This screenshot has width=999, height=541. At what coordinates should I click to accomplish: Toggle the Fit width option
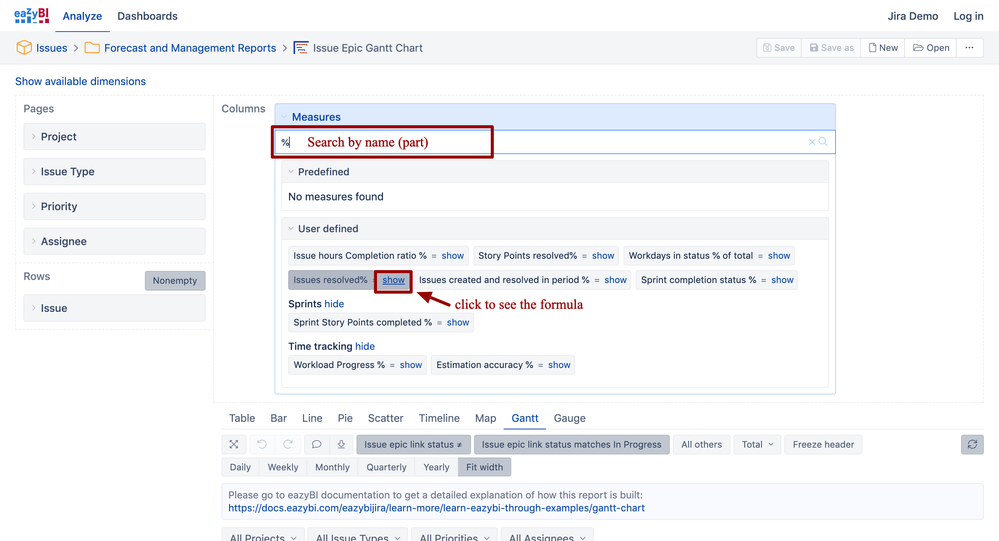(484, 467)
